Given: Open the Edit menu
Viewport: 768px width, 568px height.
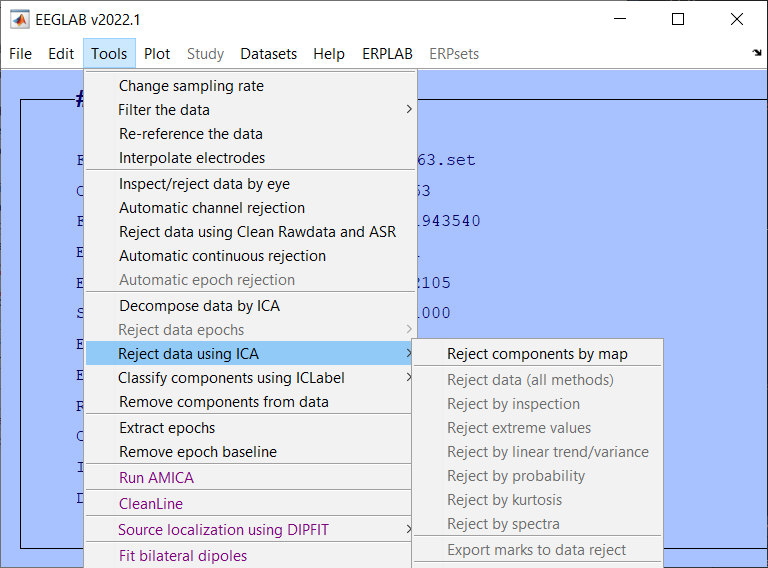Looking at the screenshot, I should click(x=61, y=54).
